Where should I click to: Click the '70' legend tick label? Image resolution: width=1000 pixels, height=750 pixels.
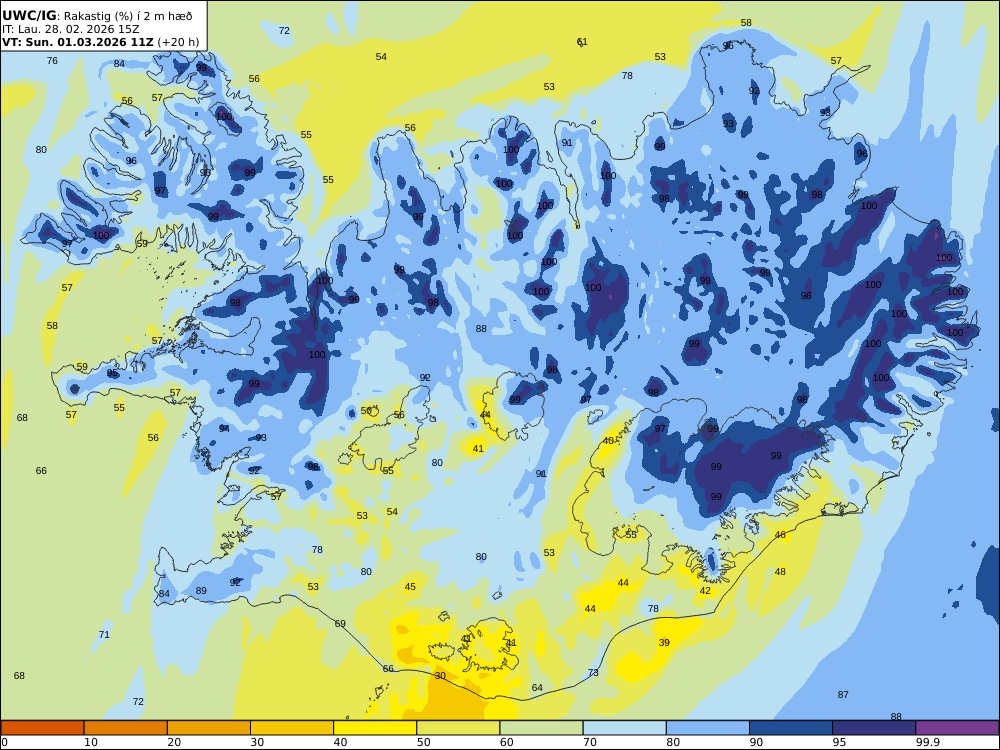point(590,742)
